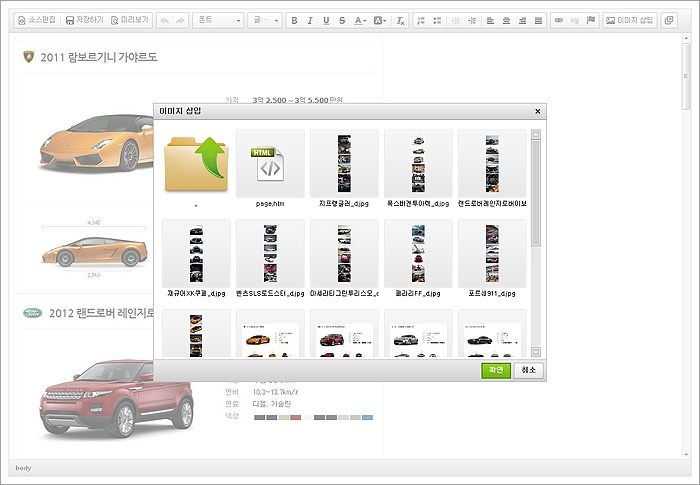Click the editor scrollbar down arrow

click(x=686, y=455)
